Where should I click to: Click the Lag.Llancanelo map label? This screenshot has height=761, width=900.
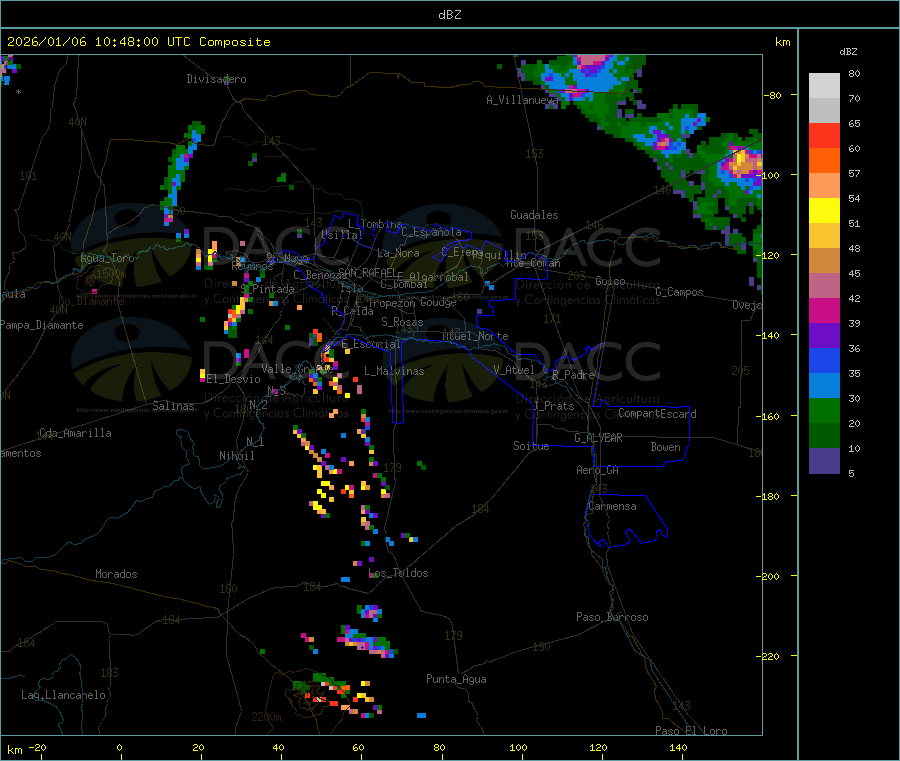coord(63,695)
